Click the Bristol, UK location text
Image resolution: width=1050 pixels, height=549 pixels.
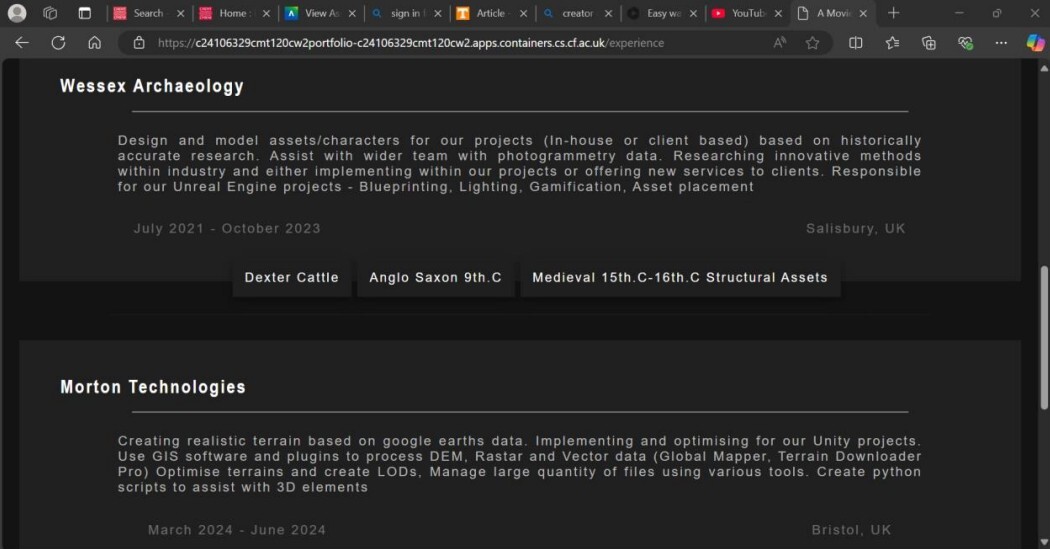tap(851, 530)
